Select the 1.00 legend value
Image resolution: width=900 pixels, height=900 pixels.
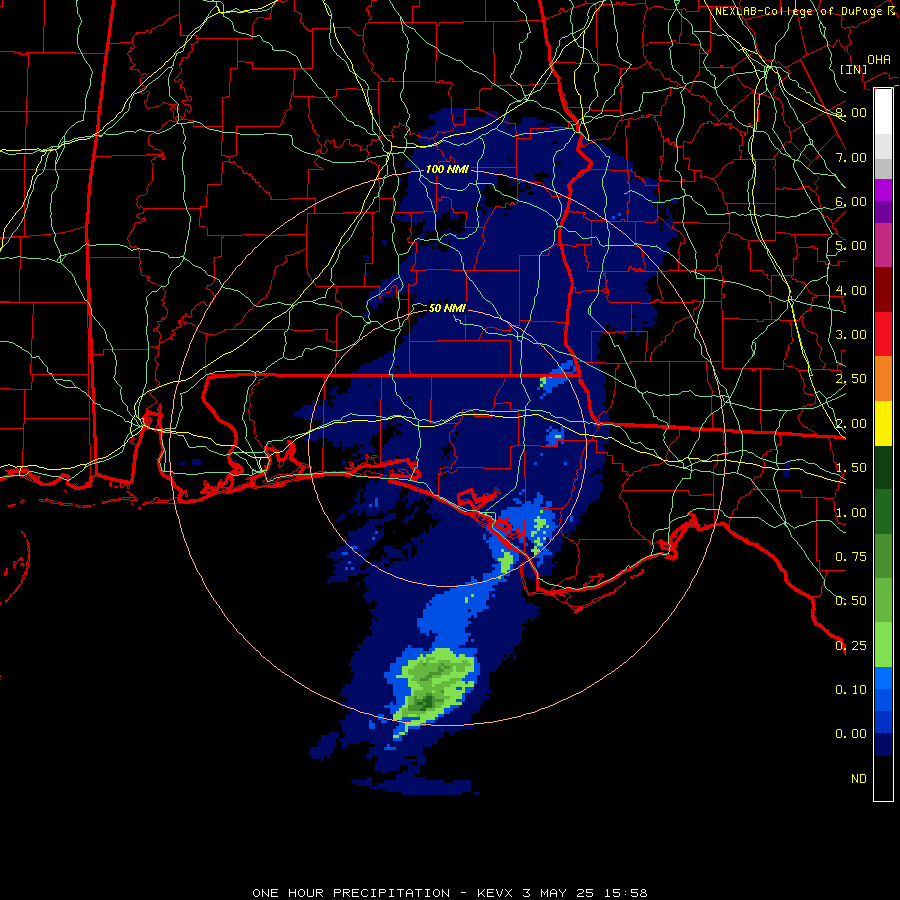point(851,513)
